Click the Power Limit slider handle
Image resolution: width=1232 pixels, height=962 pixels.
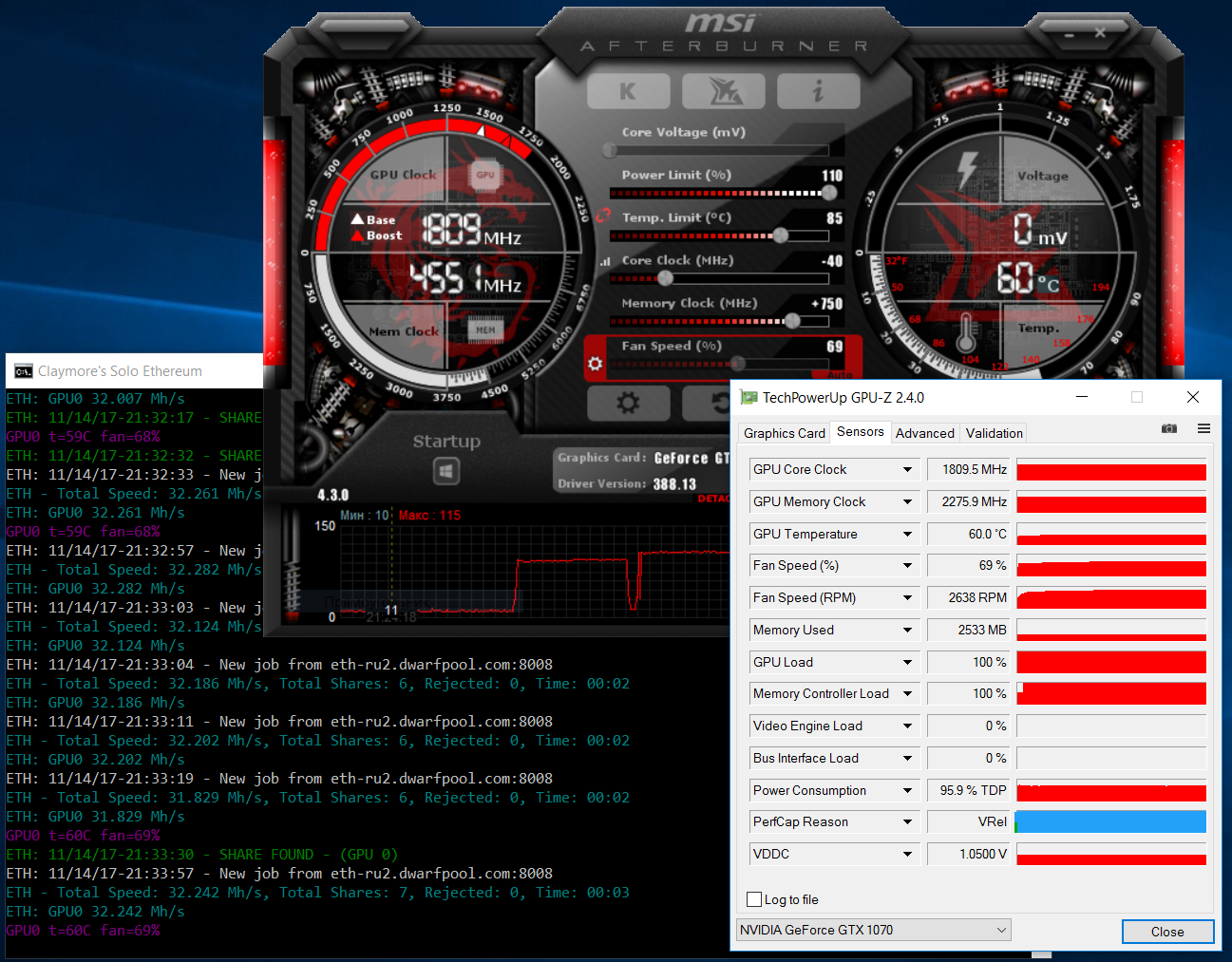829,193
